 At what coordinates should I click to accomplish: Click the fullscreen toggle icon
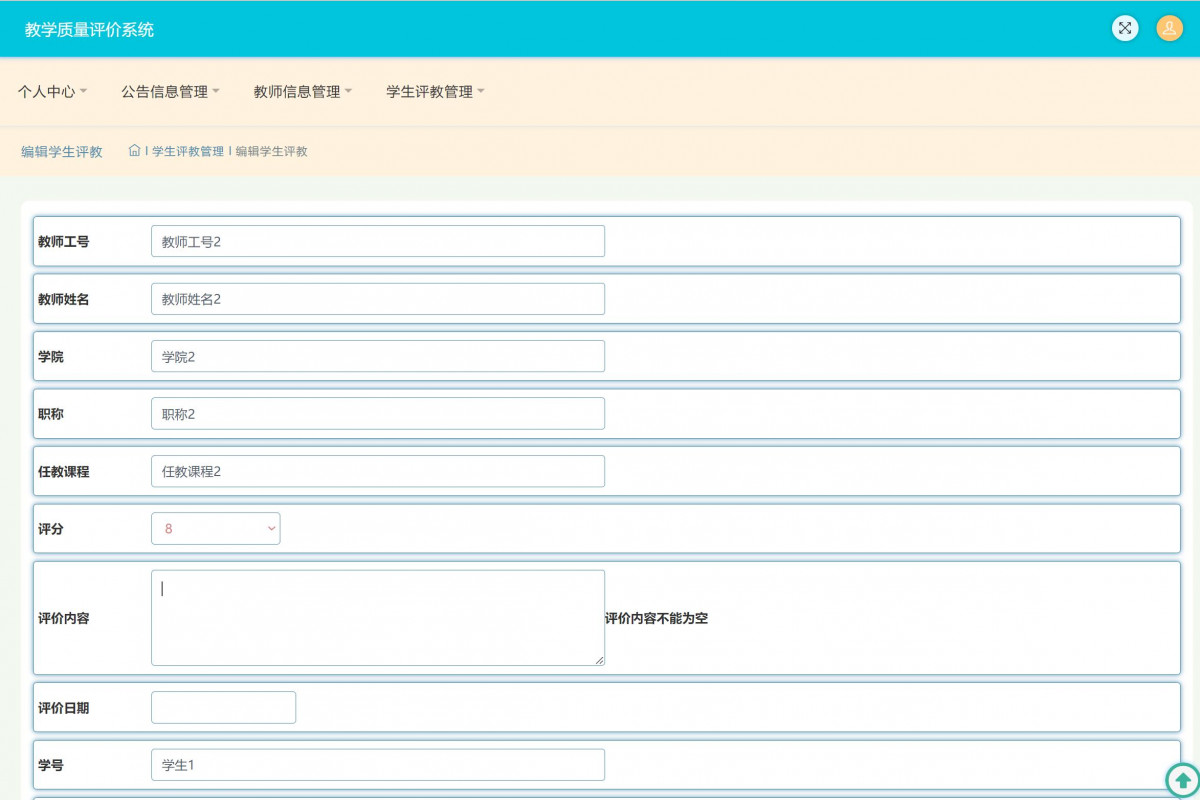click(x=1125, y=28)
